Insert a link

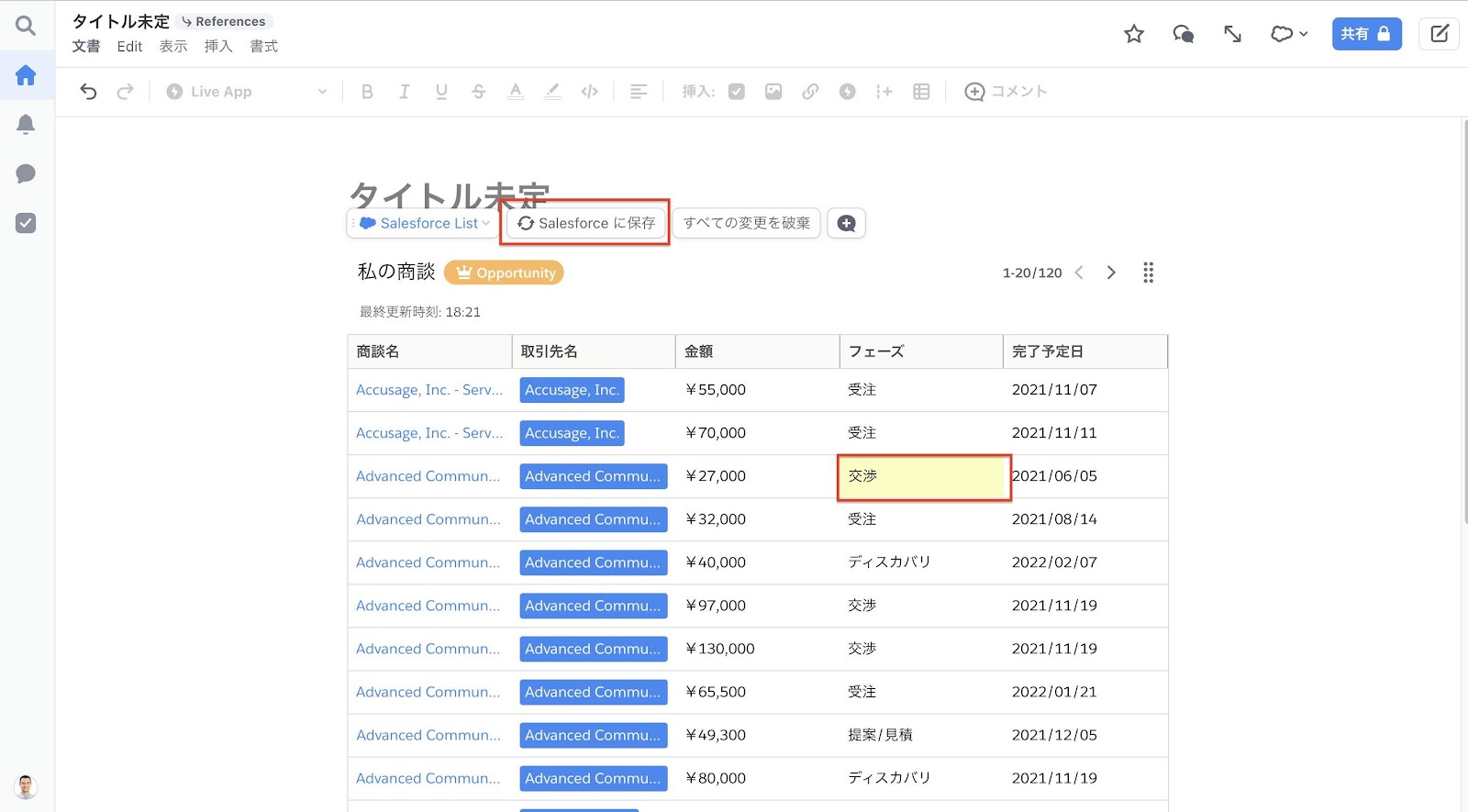tap(810, 92)
